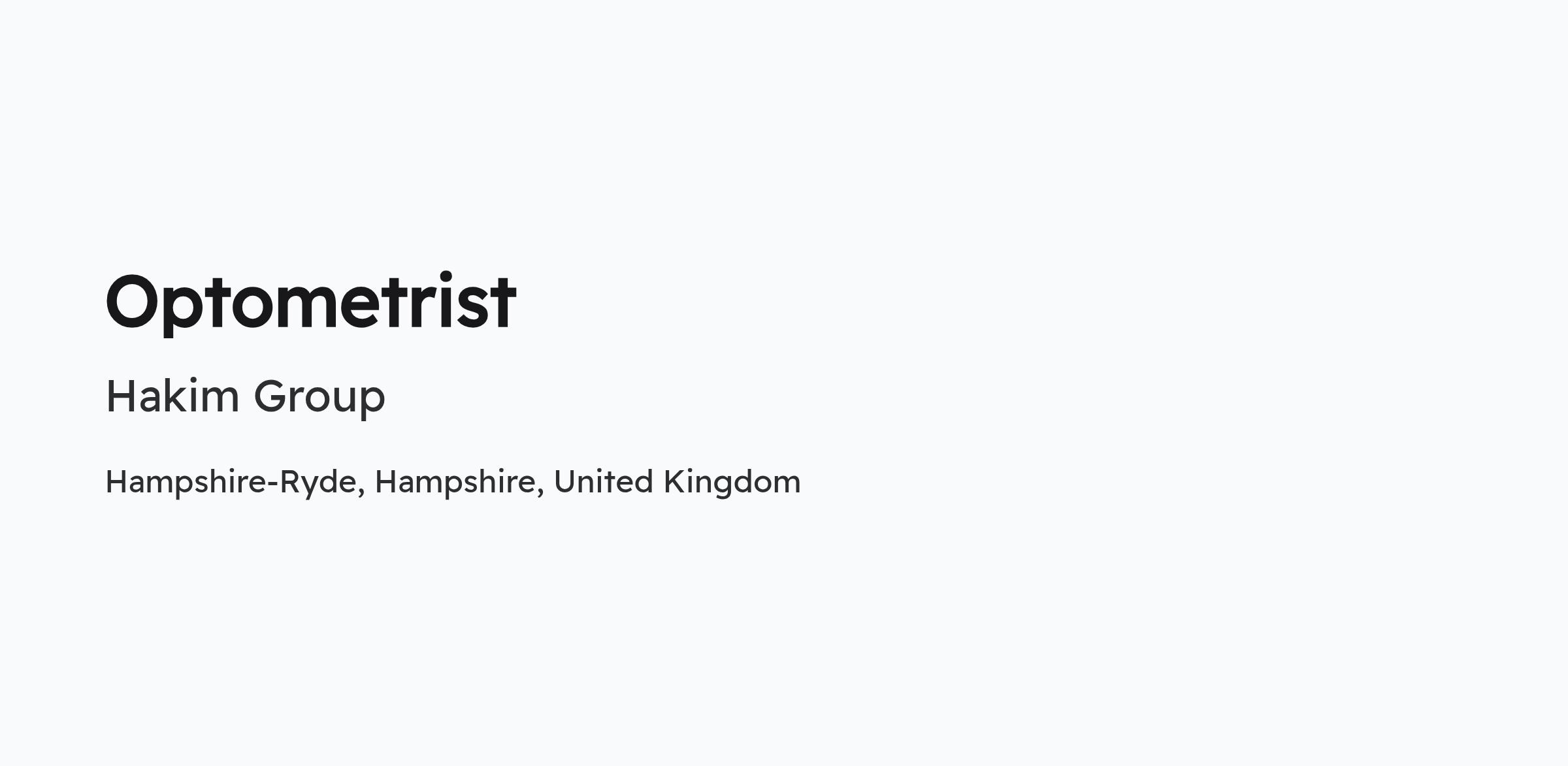Click the word United in location
Screen dimensions: 1568x766
603,481
